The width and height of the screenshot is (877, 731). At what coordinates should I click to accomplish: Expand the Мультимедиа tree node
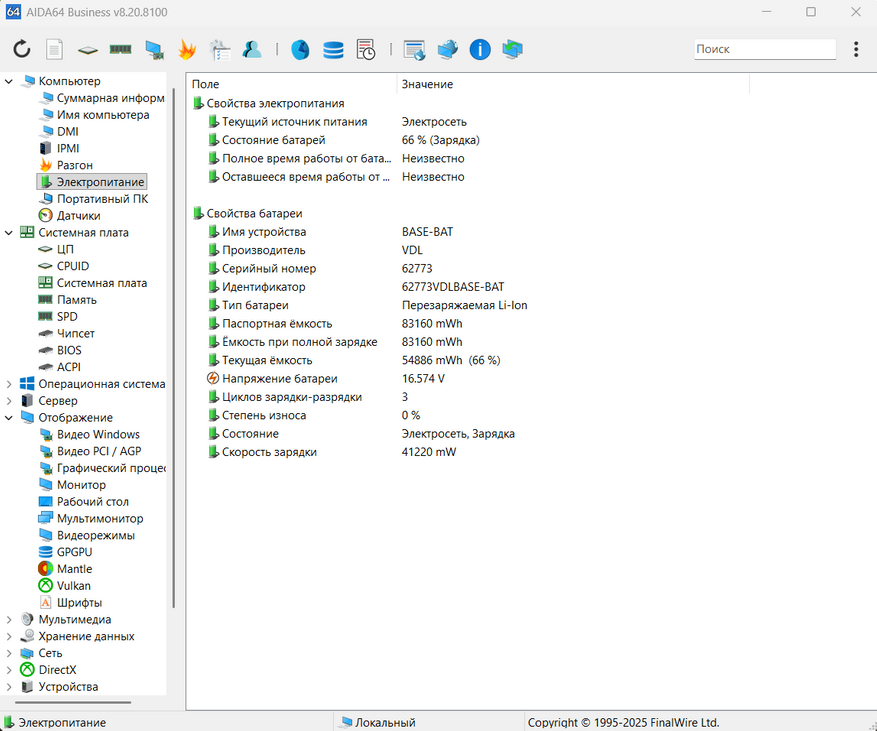click(9, 620)
